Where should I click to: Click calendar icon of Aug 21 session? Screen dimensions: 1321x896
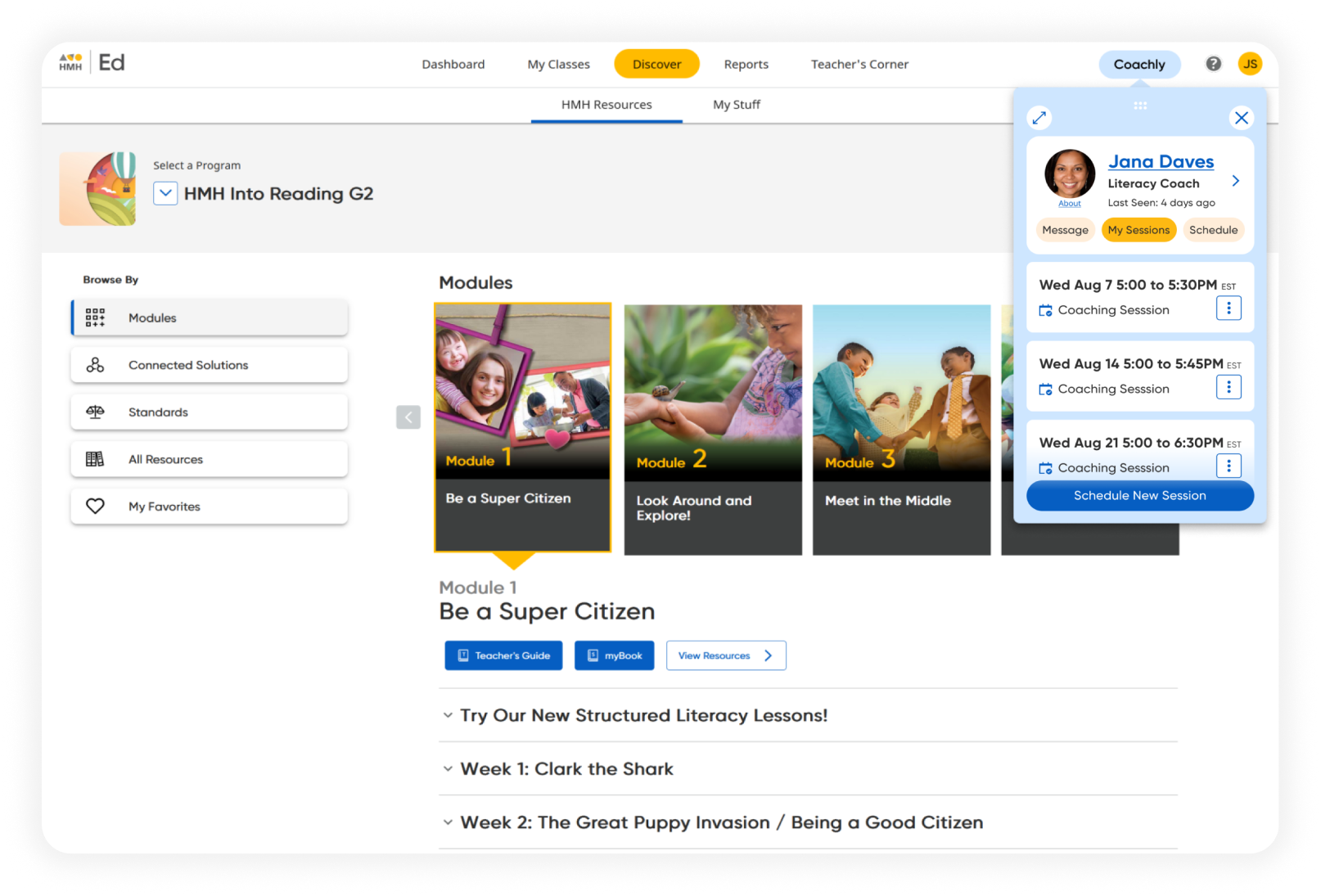tap(1045, 468)
